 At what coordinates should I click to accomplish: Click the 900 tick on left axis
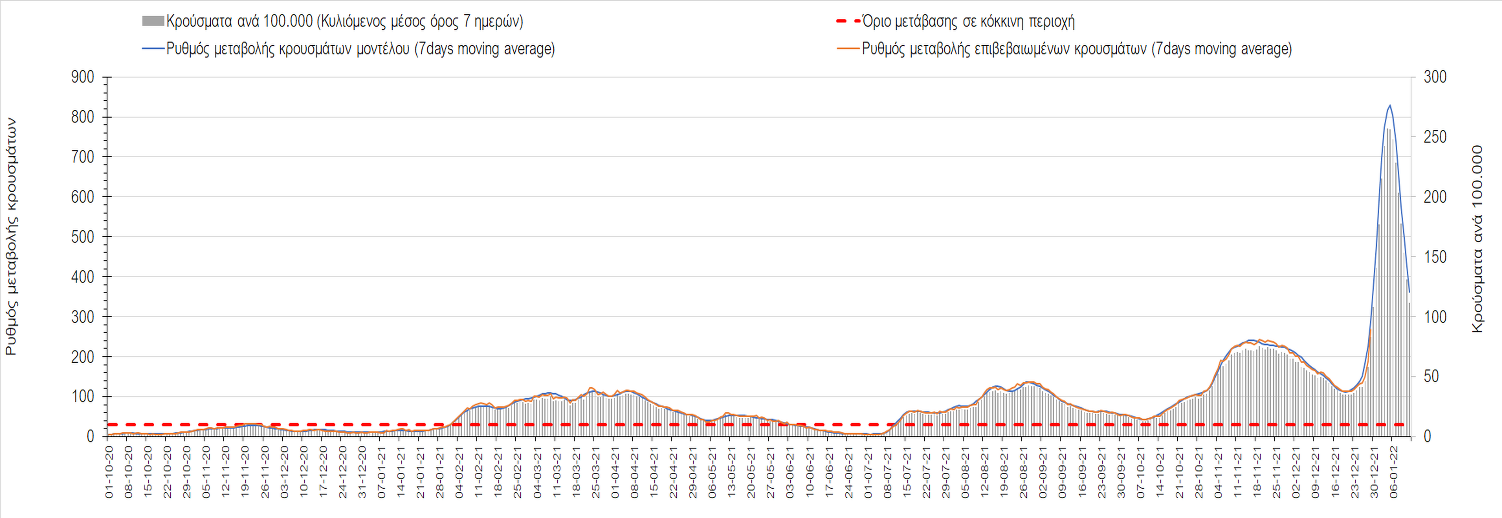[81, 77]
